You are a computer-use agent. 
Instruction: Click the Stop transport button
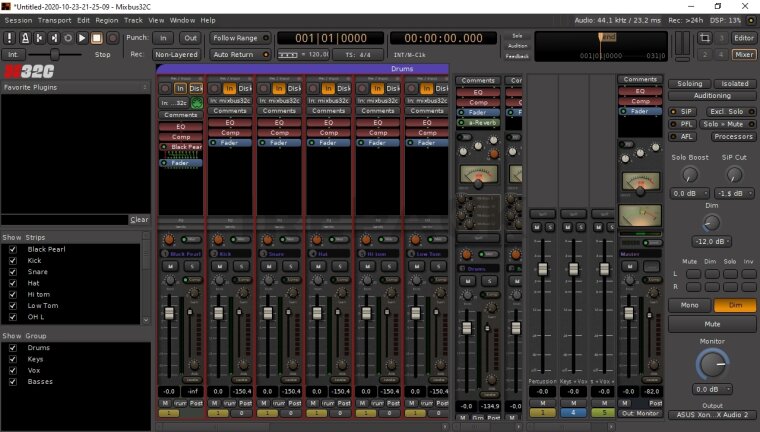[x=96, y=38]
